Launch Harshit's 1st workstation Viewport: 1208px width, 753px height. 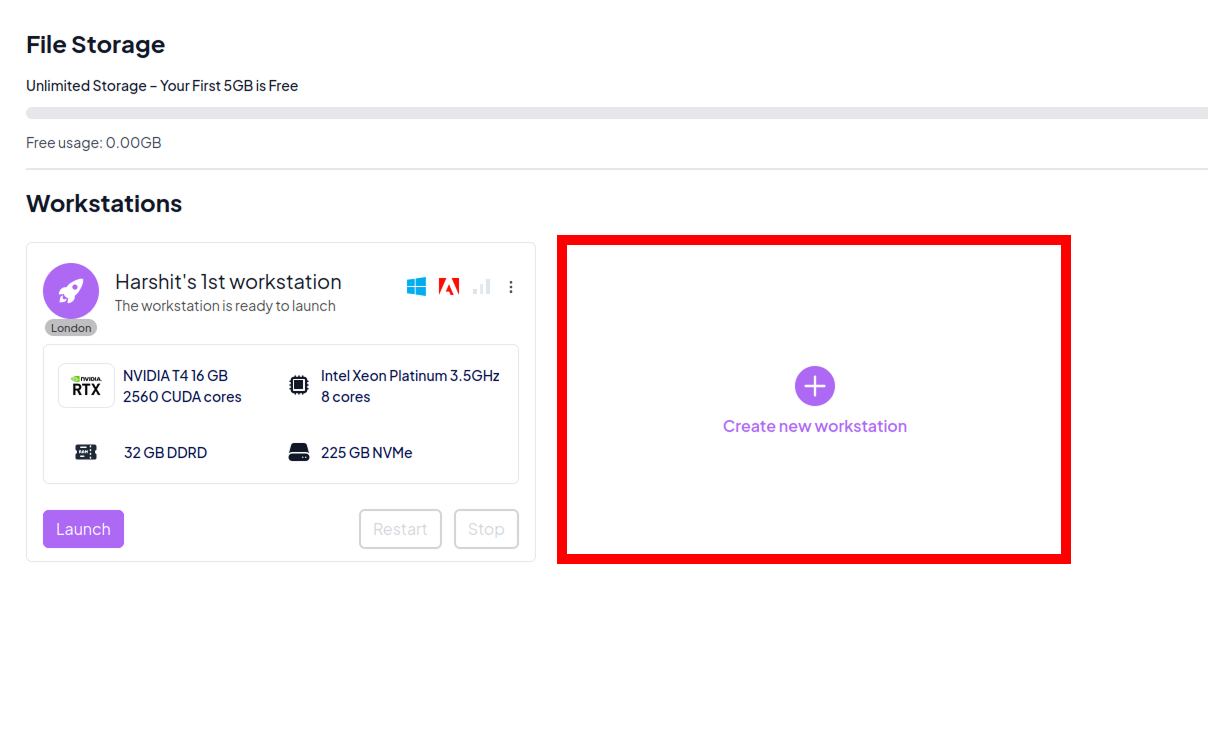(83, 529)
